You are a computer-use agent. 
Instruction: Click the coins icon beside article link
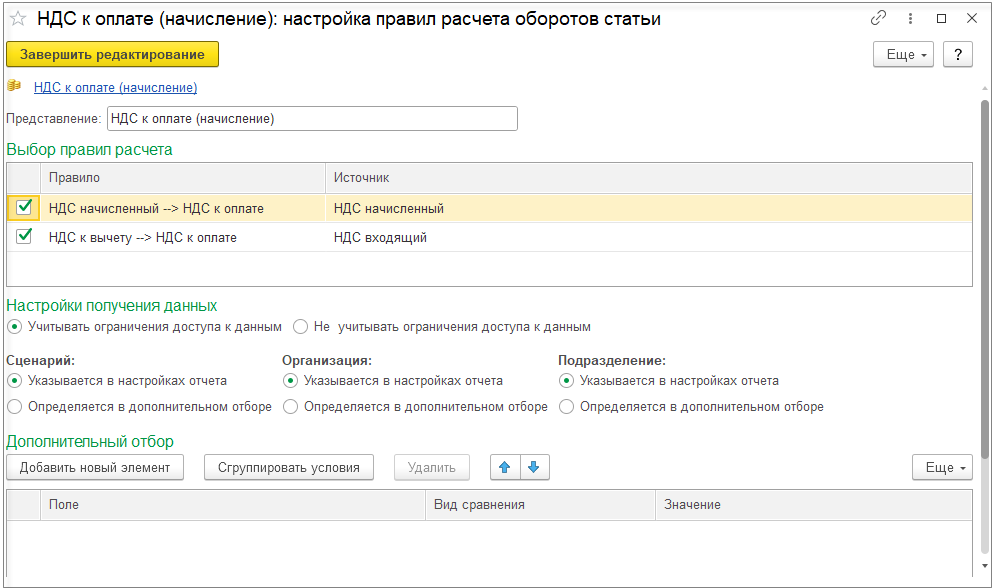point(15,88)
